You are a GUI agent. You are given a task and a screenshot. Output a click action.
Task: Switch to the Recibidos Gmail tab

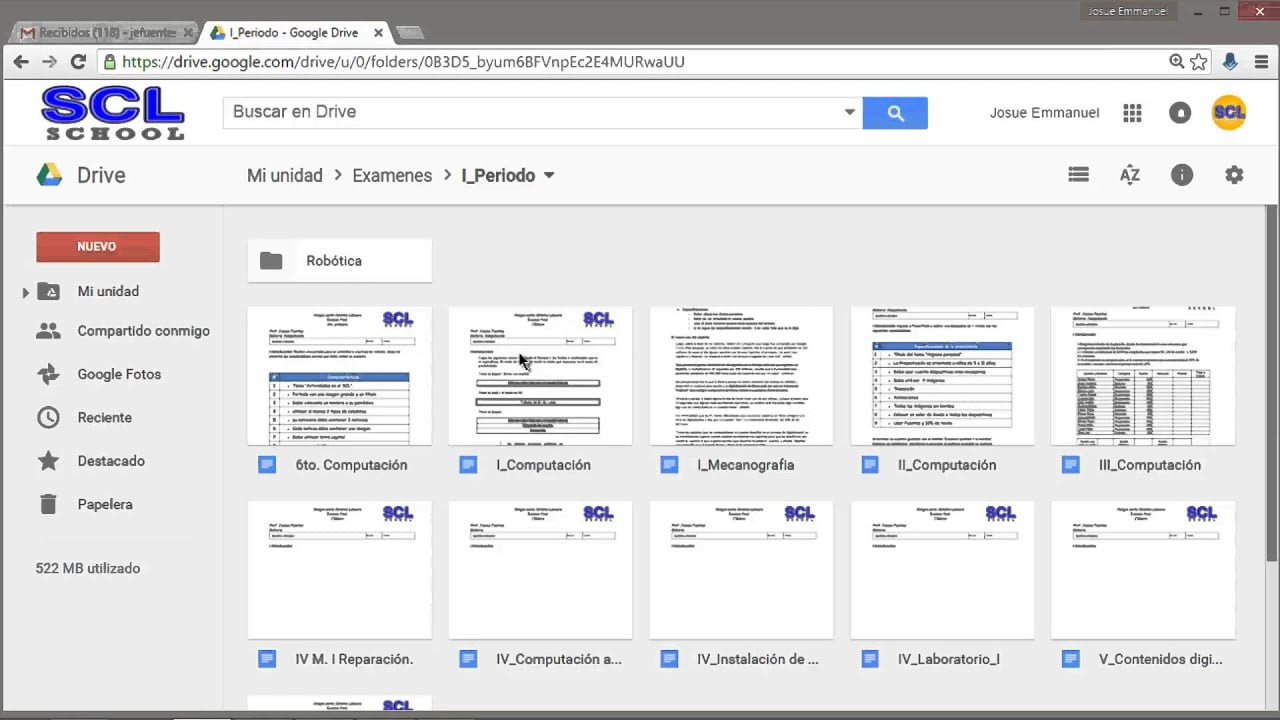click(x=104, y=33)
